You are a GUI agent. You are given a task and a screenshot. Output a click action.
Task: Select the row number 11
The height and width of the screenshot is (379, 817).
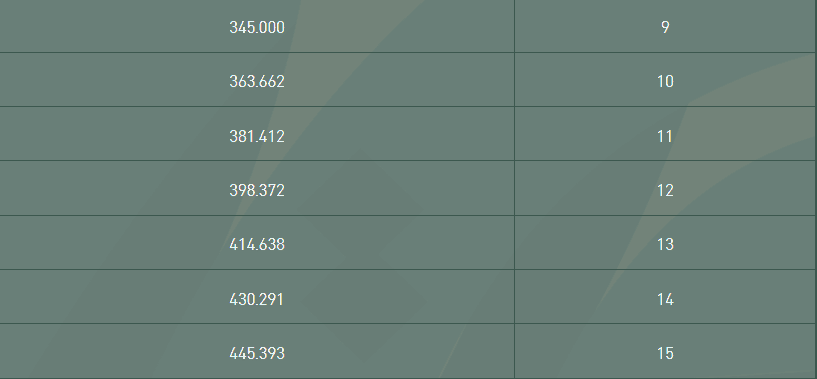[x=665, y=136]
